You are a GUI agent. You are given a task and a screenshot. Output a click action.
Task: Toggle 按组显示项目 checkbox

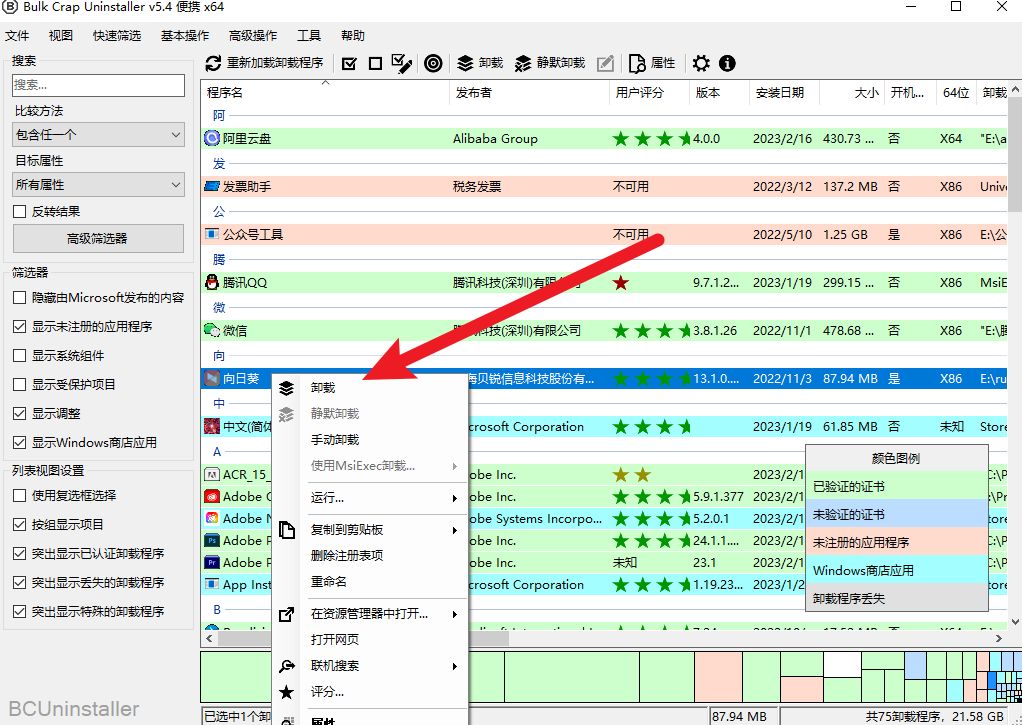[20, 524]
